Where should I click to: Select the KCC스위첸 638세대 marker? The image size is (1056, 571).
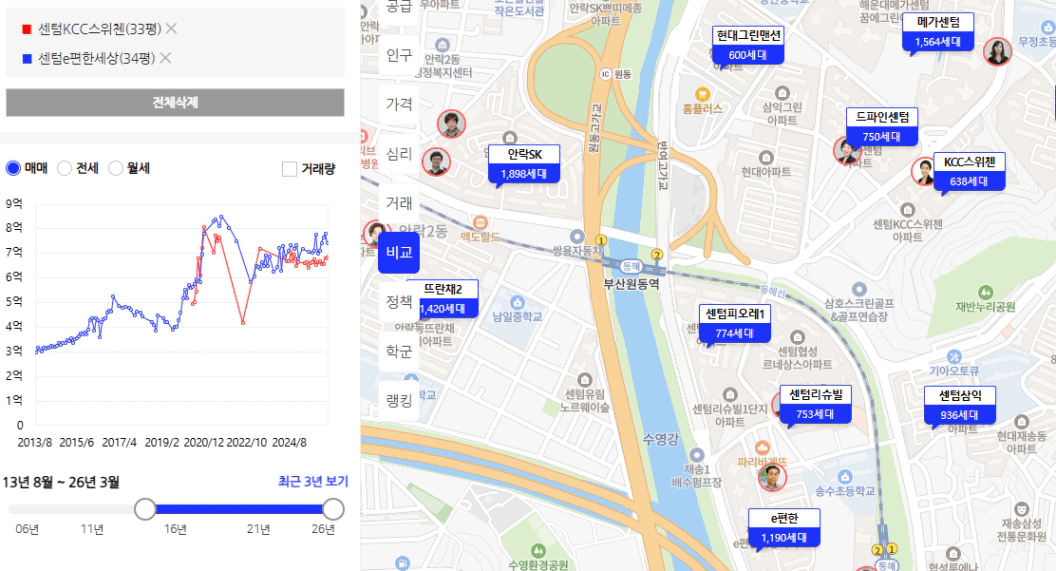point(969,172)
